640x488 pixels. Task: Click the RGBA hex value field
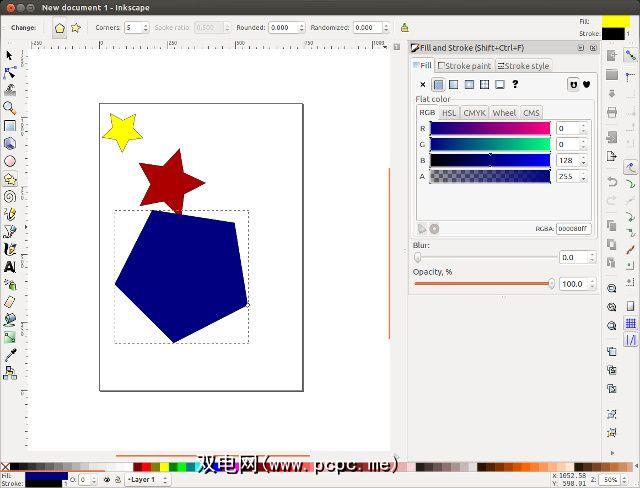(x=573, y=228)
